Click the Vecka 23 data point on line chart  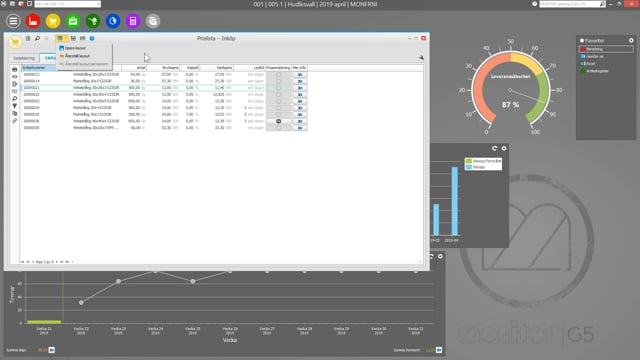tap(118, 281)
